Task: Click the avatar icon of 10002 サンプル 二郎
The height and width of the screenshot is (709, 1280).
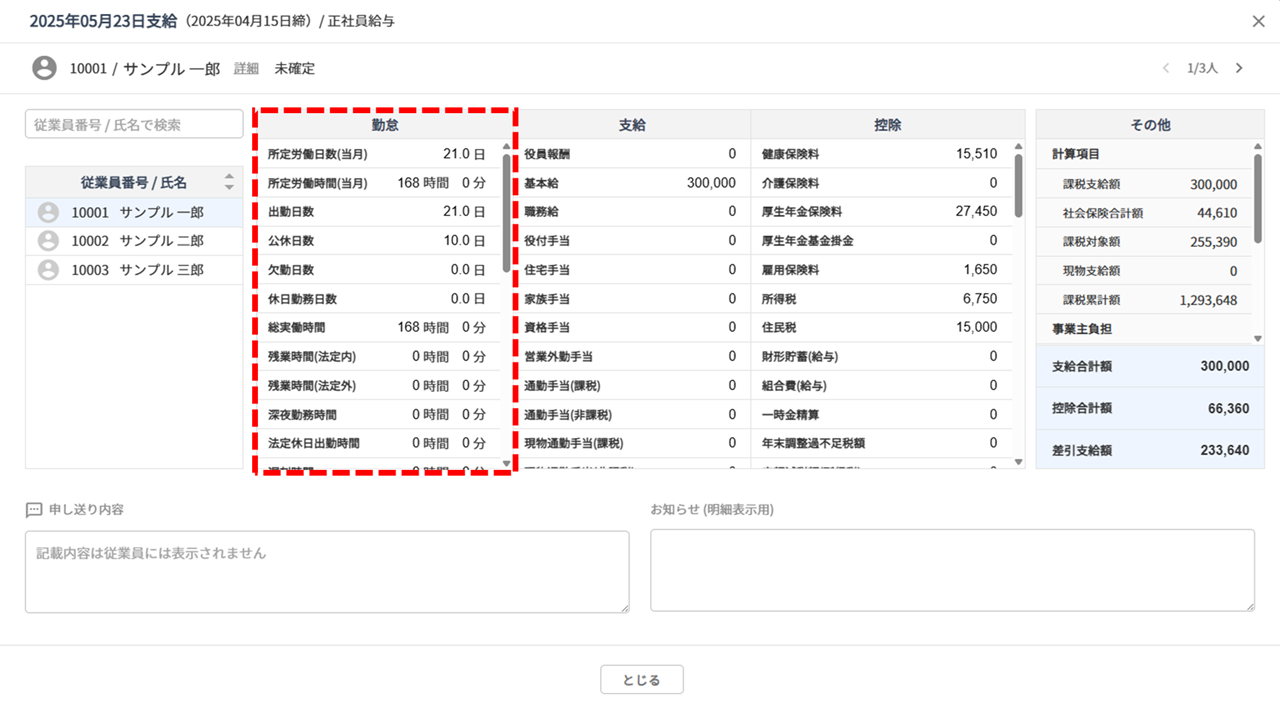Action: click(x=48, y=241)
